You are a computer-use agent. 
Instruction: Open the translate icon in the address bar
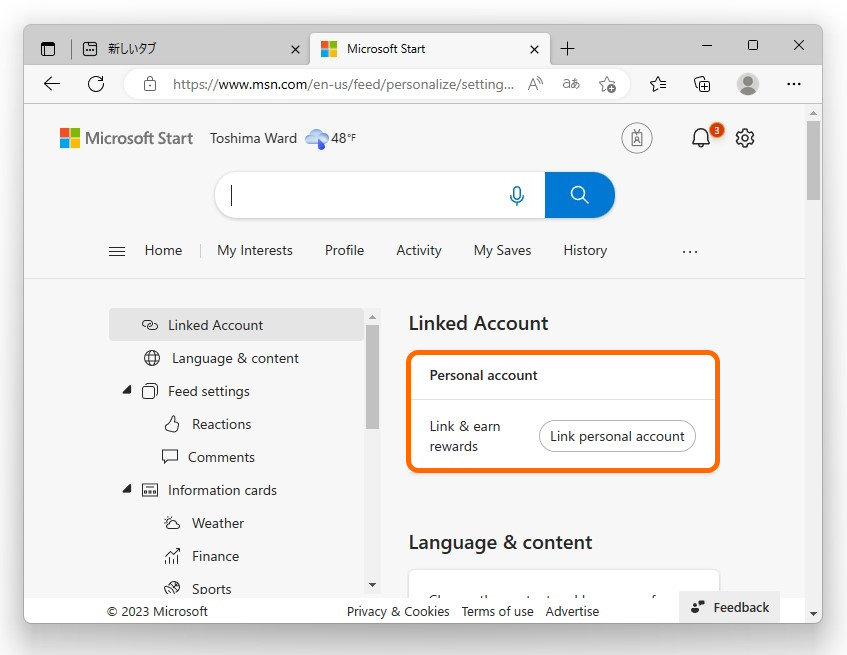click(x=570, y=85)
